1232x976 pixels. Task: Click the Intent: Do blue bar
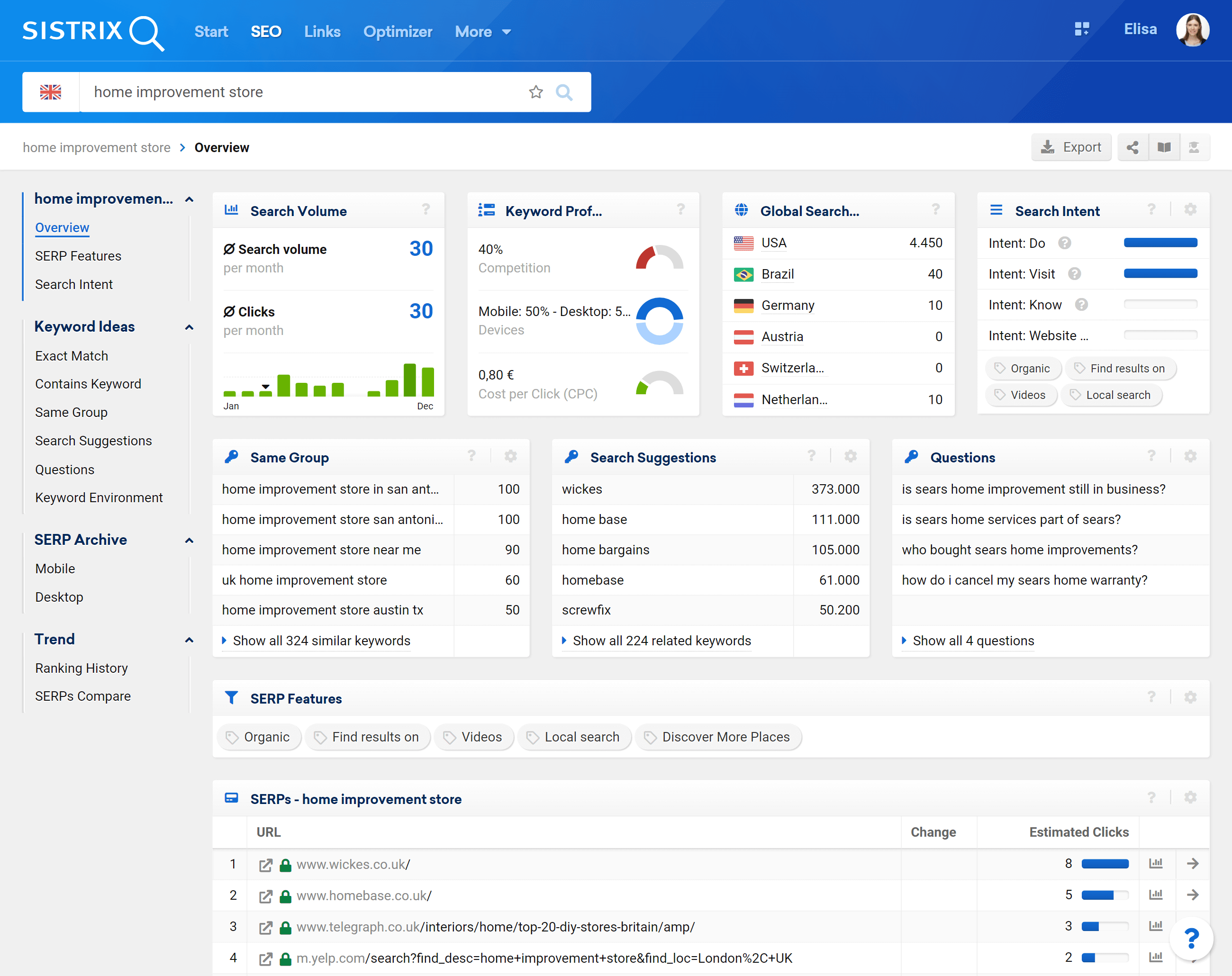[x=1160, y=243]
